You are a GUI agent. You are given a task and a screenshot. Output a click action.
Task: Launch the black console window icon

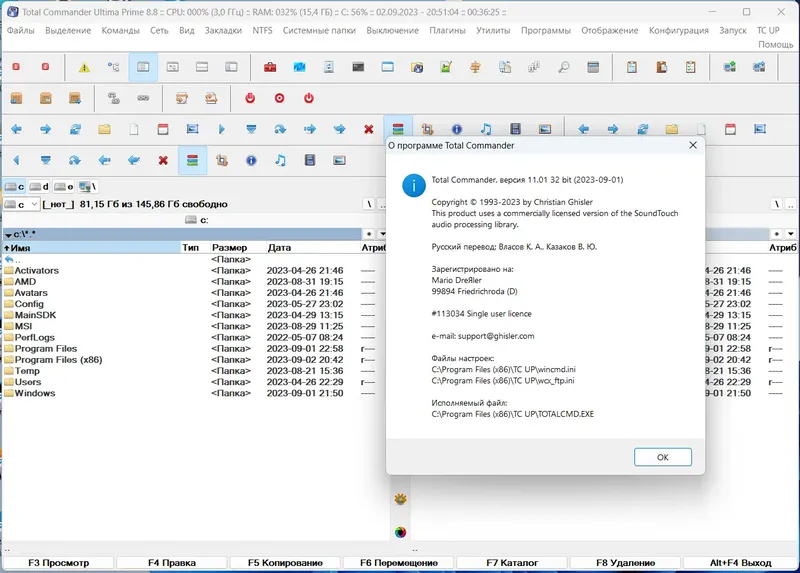358,67
